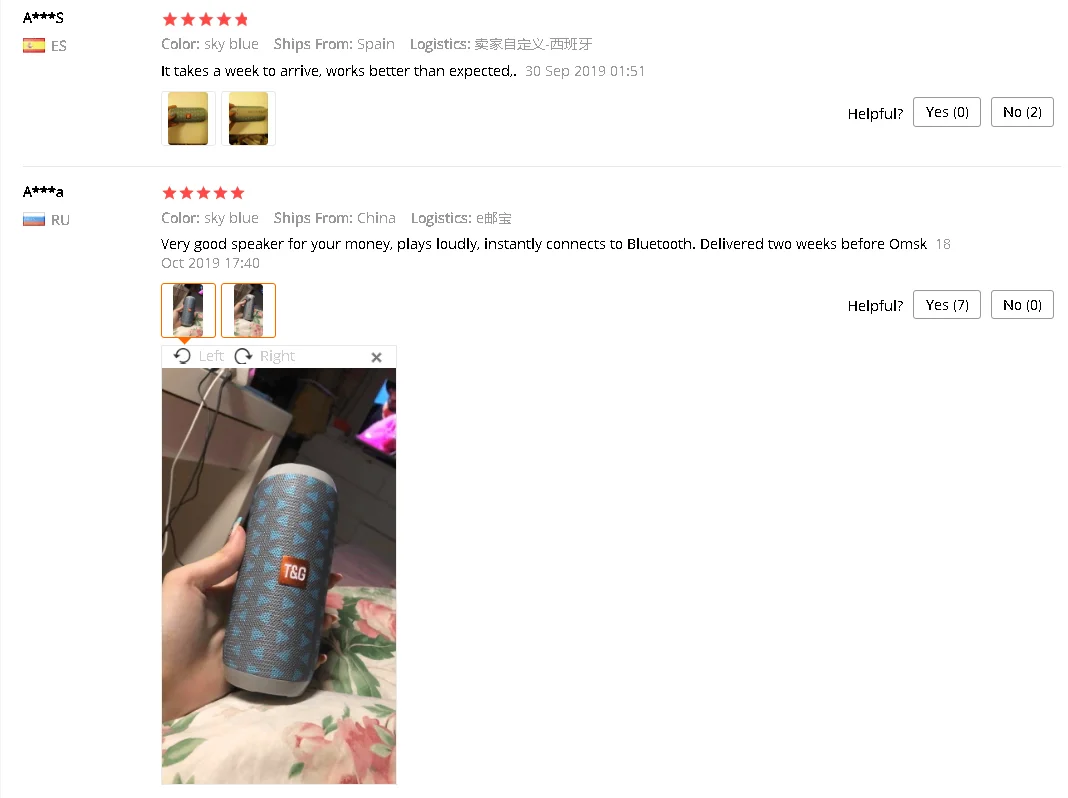The width and height of the screenshot is (1068, 798).
Task: Rotate the review photo left
Action: 182,356
